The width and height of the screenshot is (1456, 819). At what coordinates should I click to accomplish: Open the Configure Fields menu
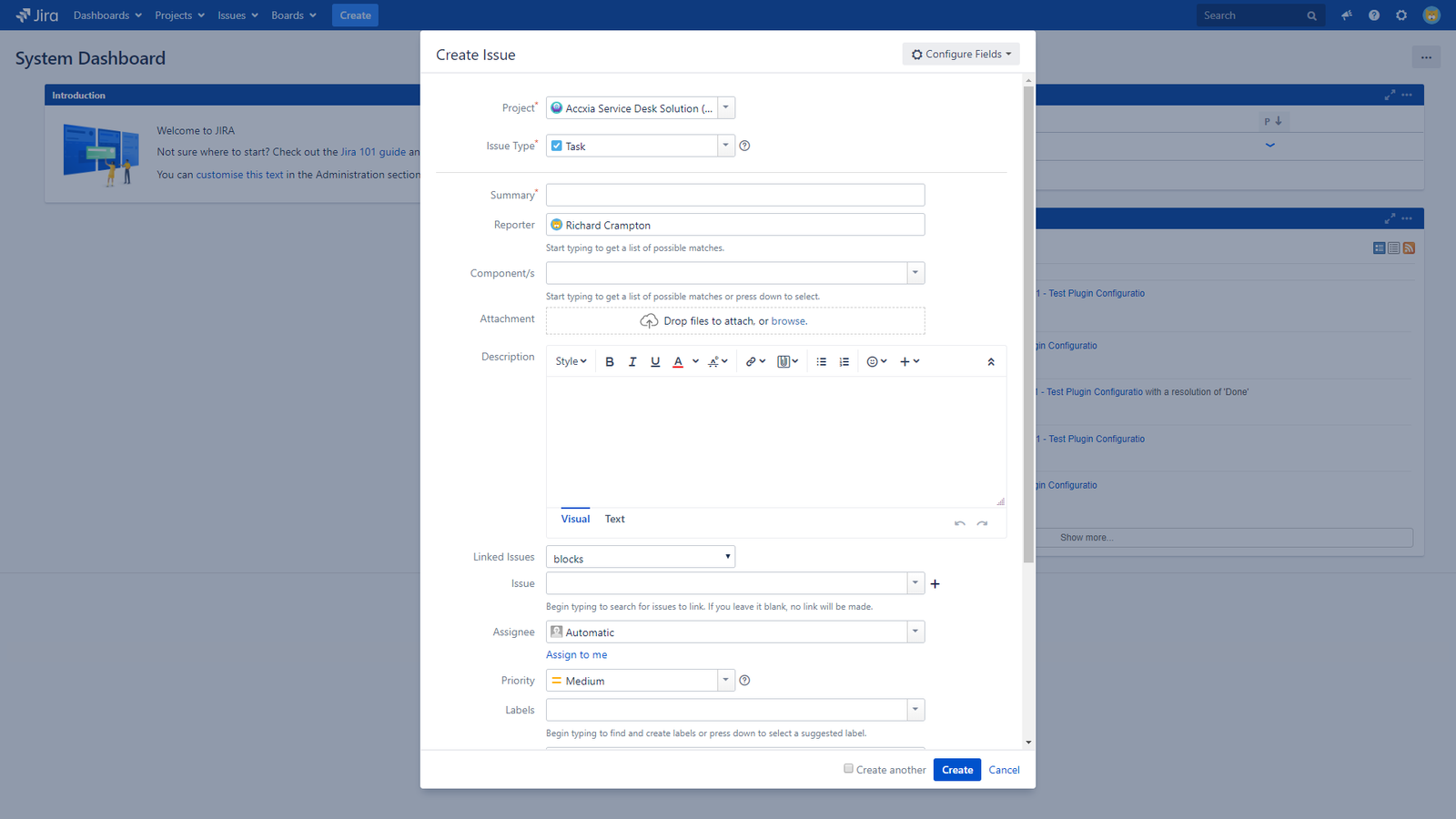pos(961,55)
